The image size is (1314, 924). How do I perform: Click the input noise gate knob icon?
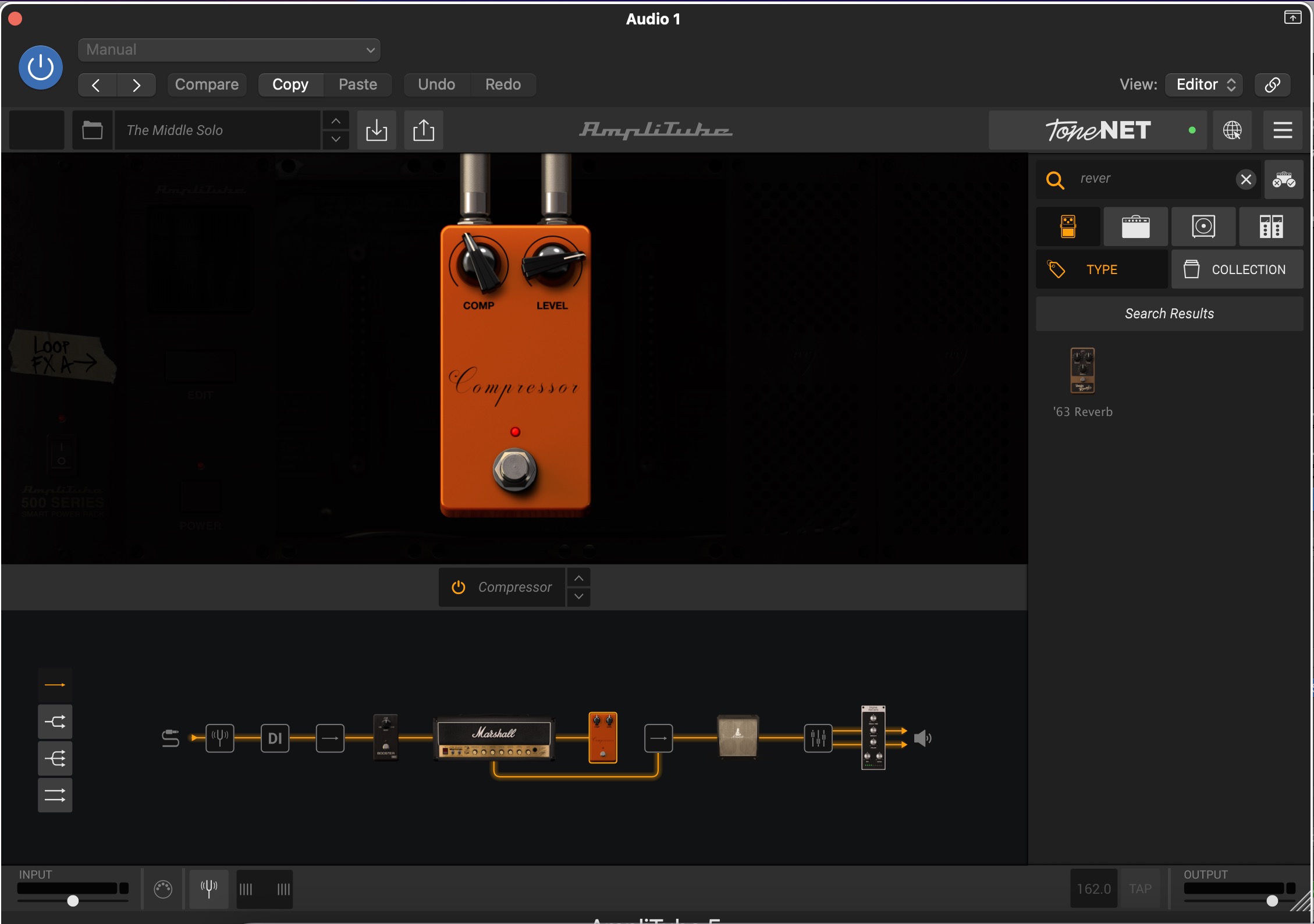[x=163, y=889]
